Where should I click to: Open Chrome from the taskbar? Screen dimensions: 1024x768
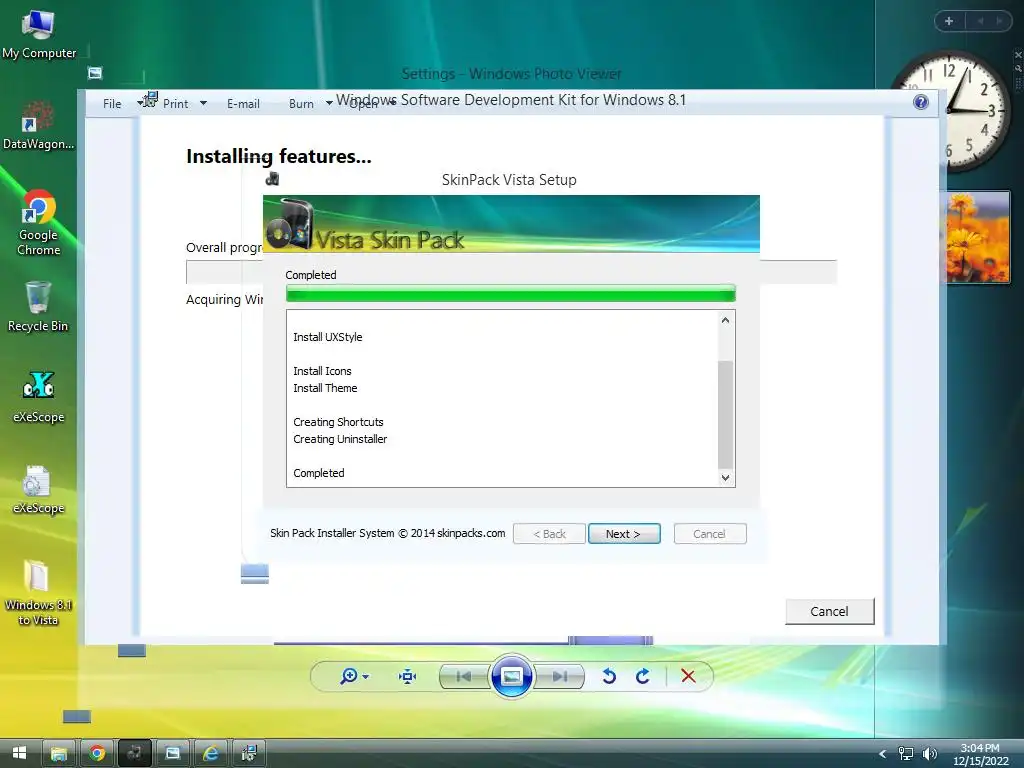(x=97, y=754)
